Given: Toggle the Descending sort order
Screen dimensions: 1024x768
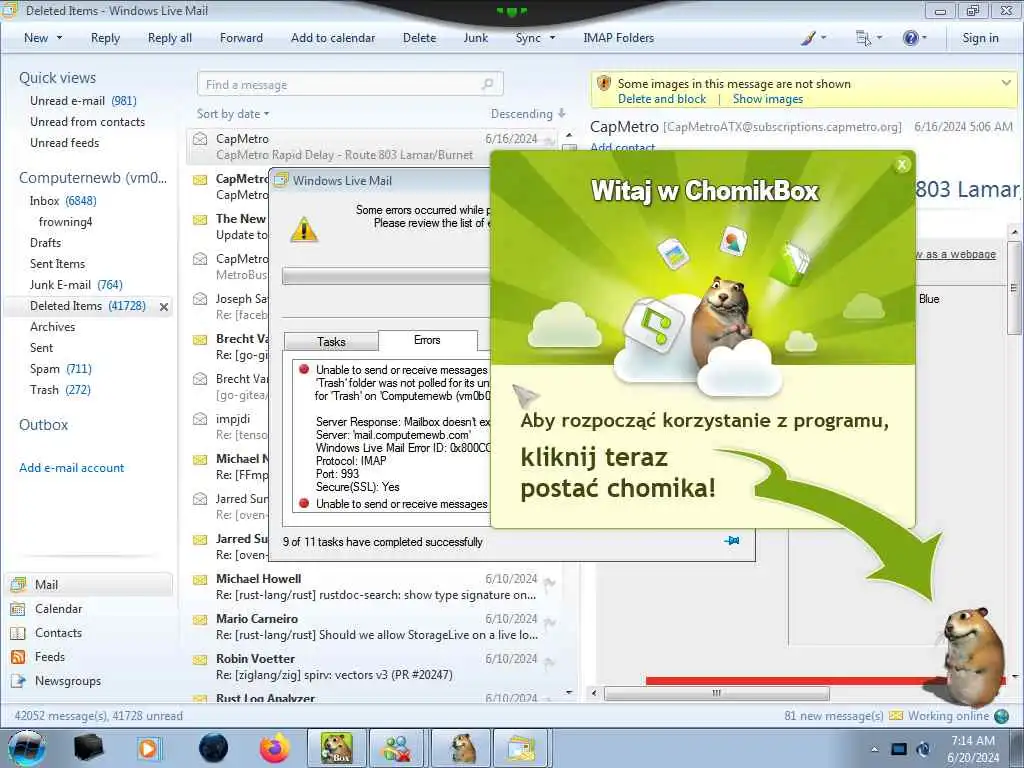Looking at the screenshot, I should [x=528, y=114].
